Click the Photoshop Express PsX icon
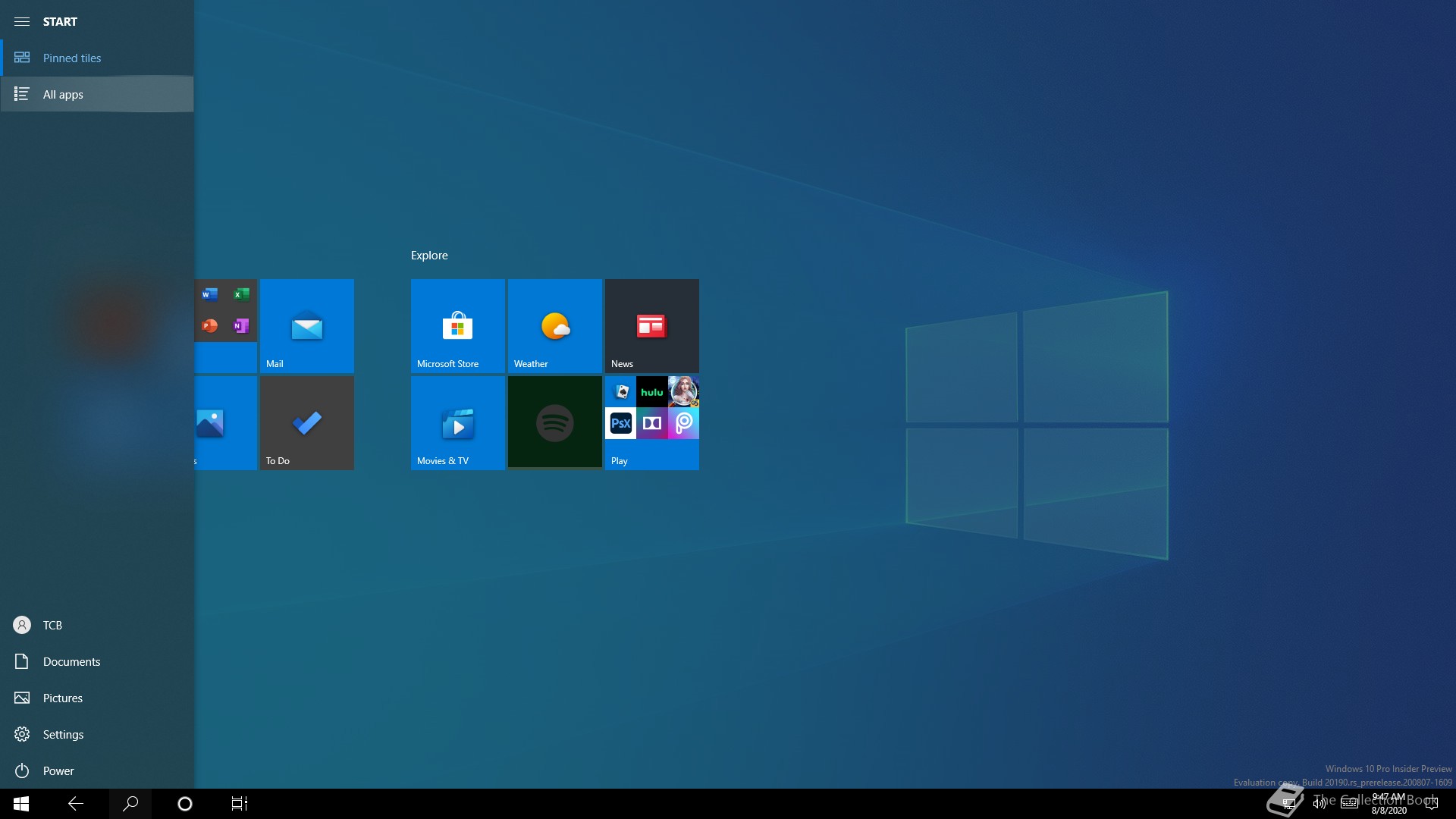Viewport: 1456px width, 819px height. 621,423
